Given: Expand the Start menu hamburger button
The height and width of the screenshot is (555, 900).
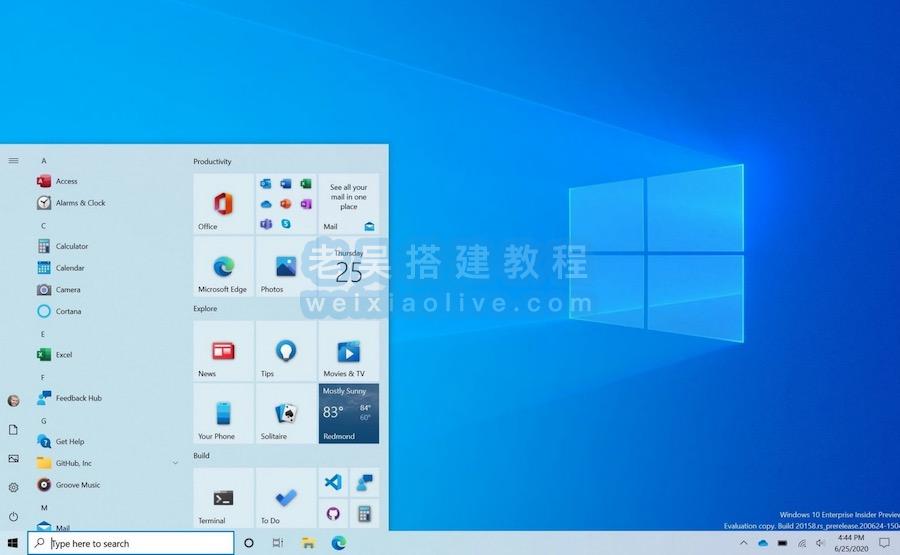Looking at the screenshot, I should [x=13, y=161].
